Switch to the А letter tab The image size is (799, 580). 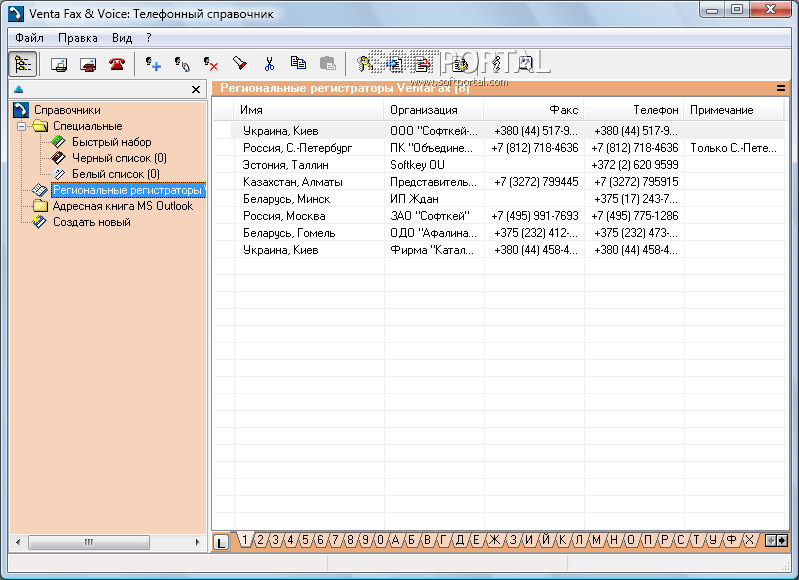pyautogui.click(x=395, y=540)
